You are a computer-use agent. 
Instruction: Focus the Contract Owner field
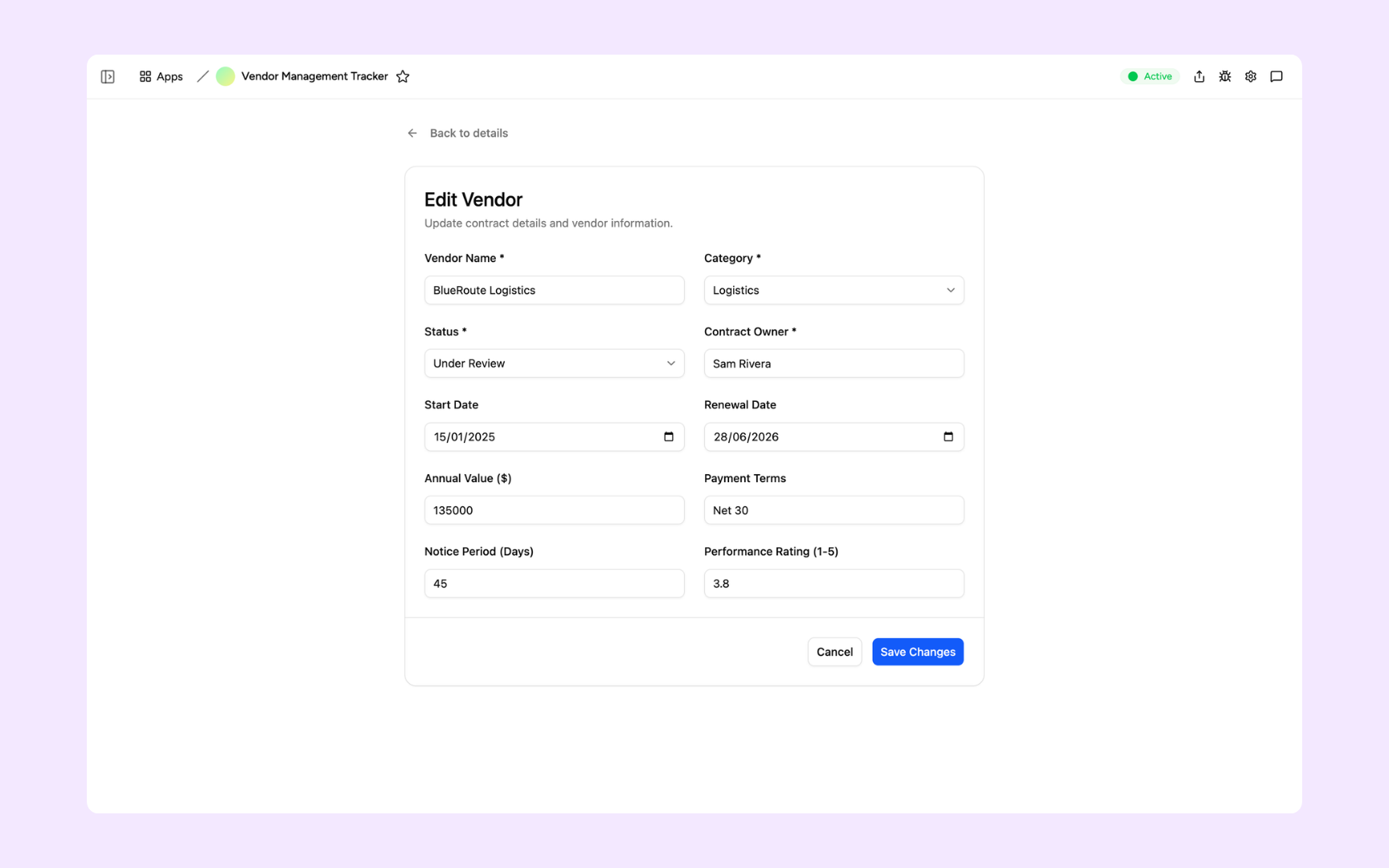click(x=834, y=363)
